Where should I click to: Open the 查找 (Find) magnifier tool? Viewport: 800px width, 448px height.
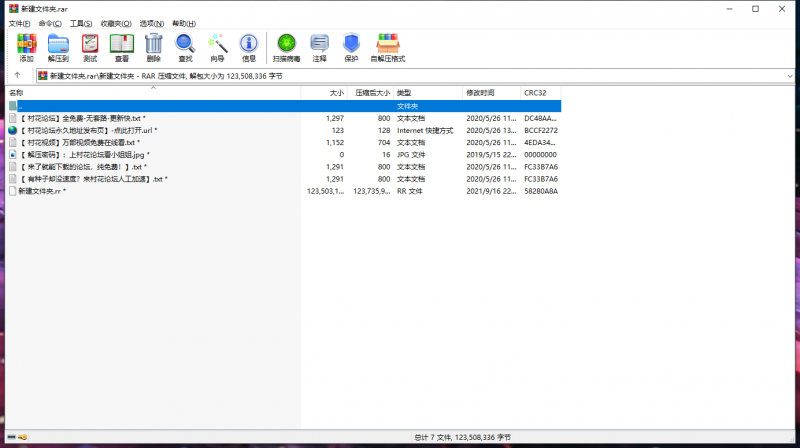[x=185, y=46]
